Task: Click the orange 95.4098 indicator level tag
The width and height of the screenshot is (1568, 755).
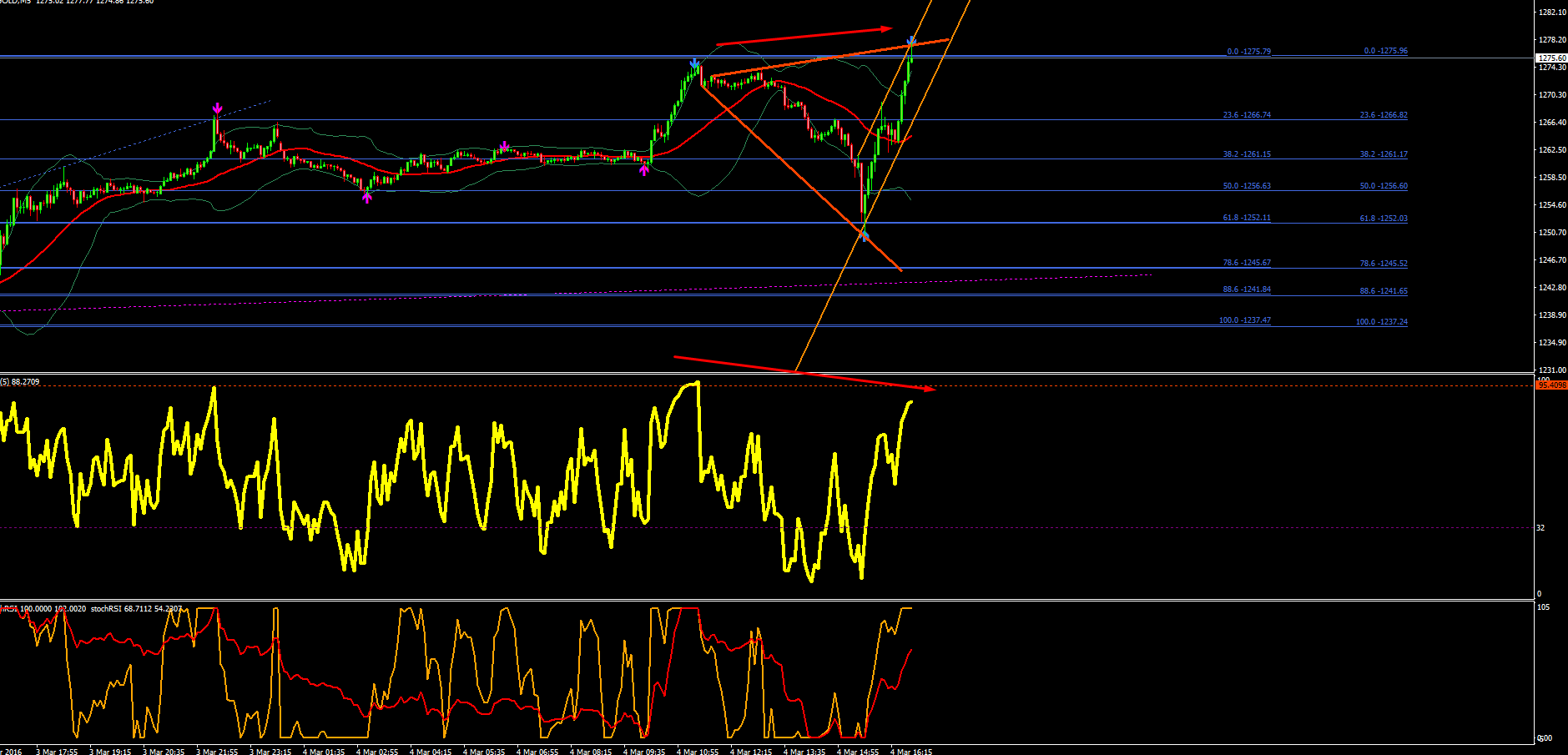Action: pos(1551,385)
